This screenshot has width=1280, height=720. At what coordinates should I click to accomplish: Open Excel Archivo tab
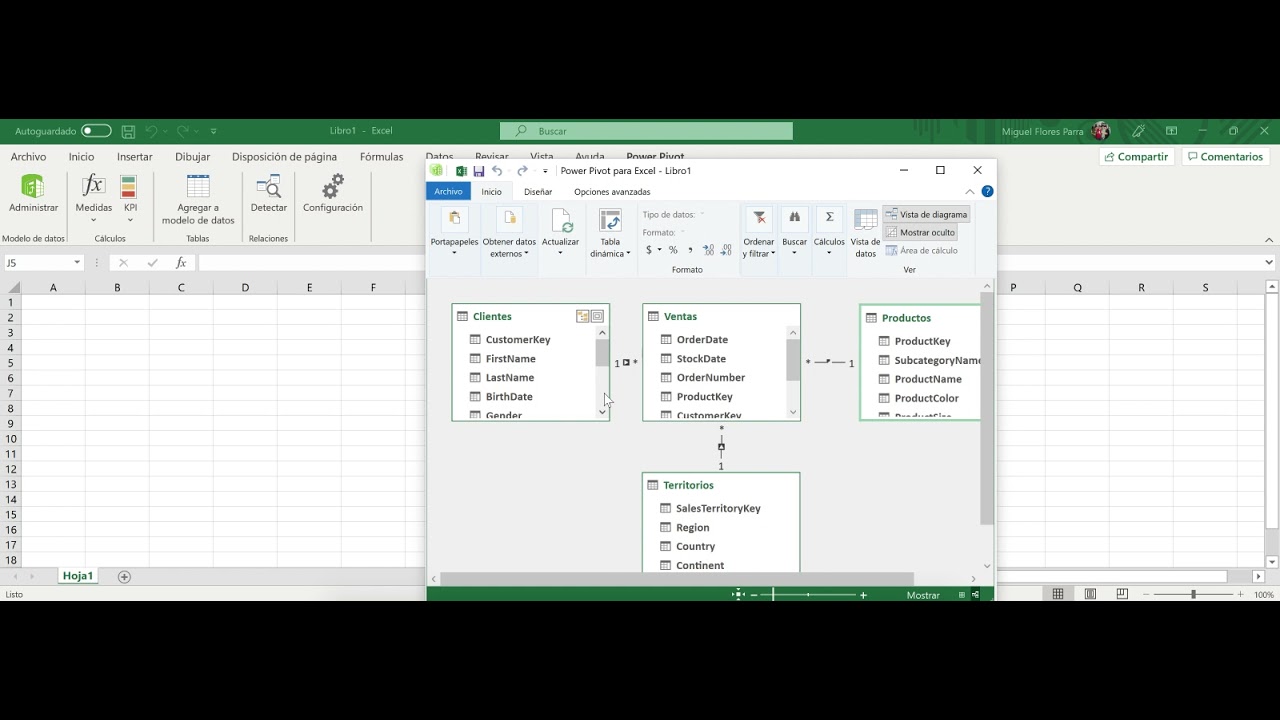click(x=28, y=157)
